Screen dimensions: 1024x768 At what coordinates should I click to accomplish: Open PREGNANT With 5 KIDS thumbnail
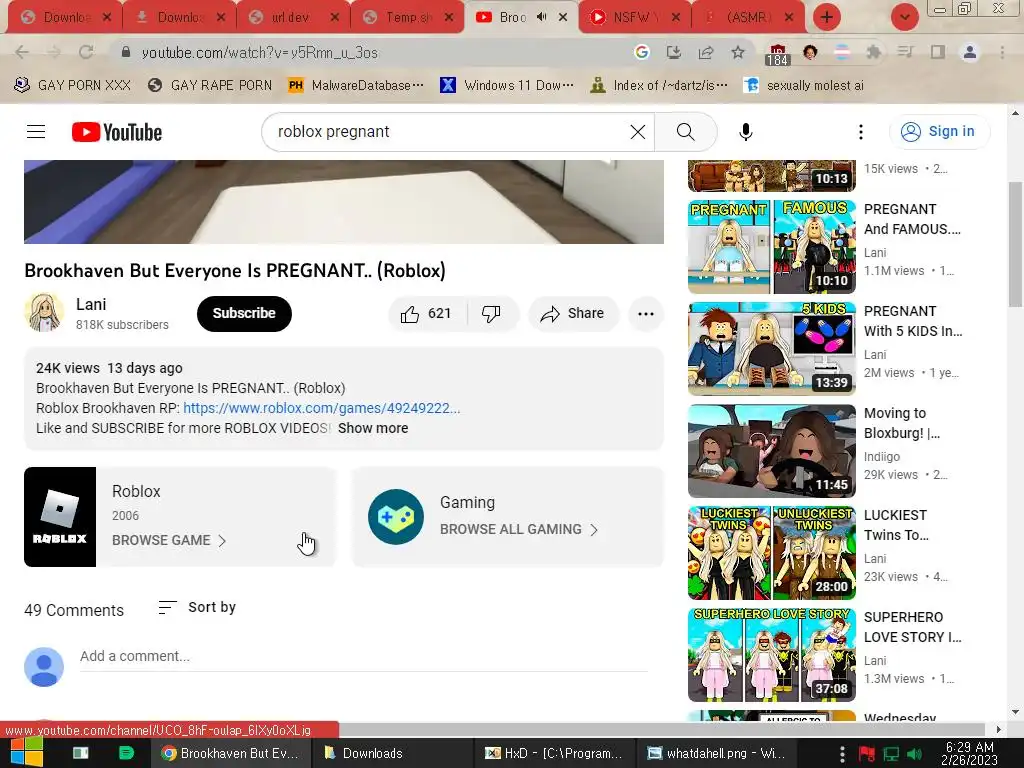click(771, 348)
